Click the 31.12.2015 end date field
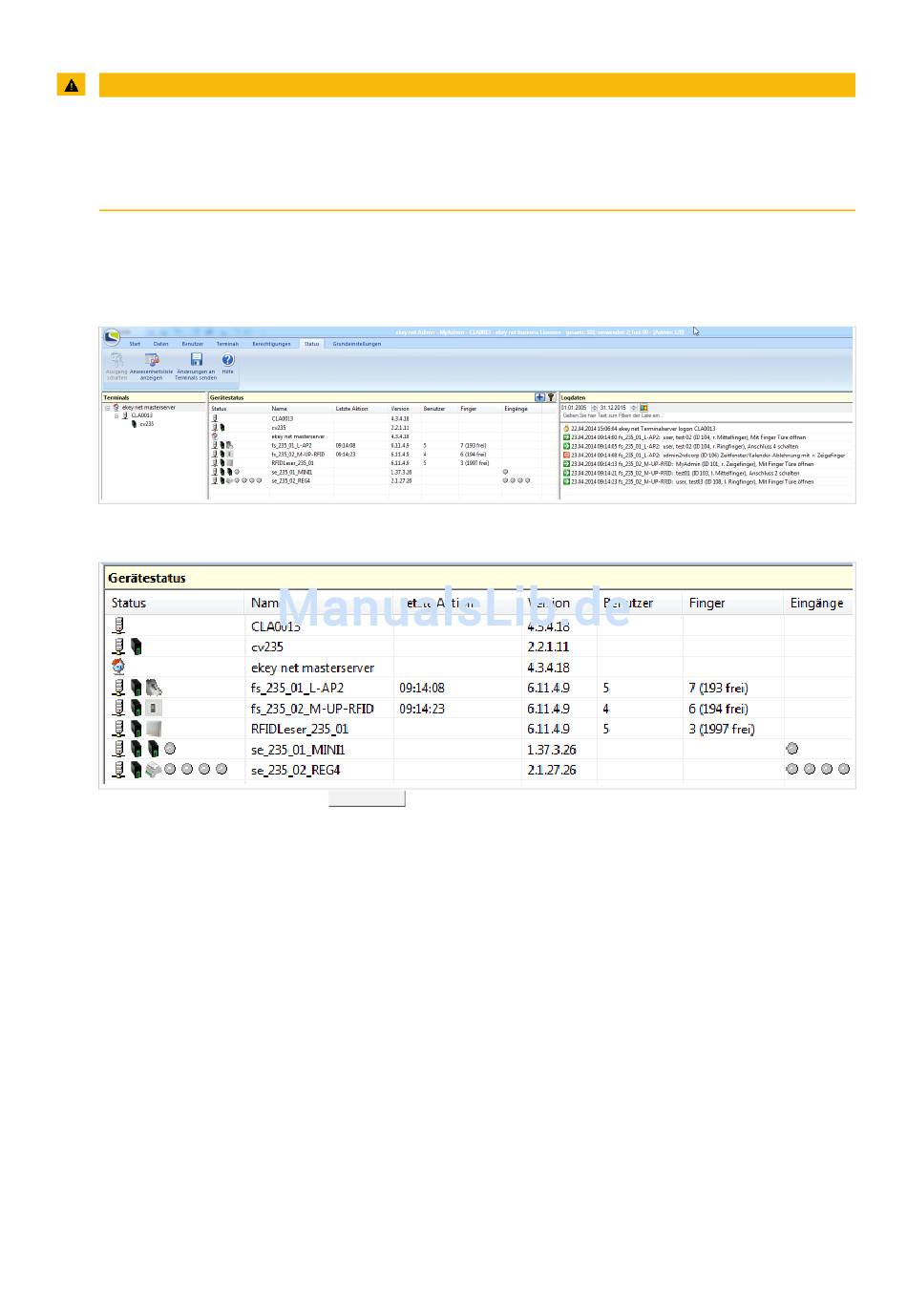Screen dimensions: 907x1316 613,408
